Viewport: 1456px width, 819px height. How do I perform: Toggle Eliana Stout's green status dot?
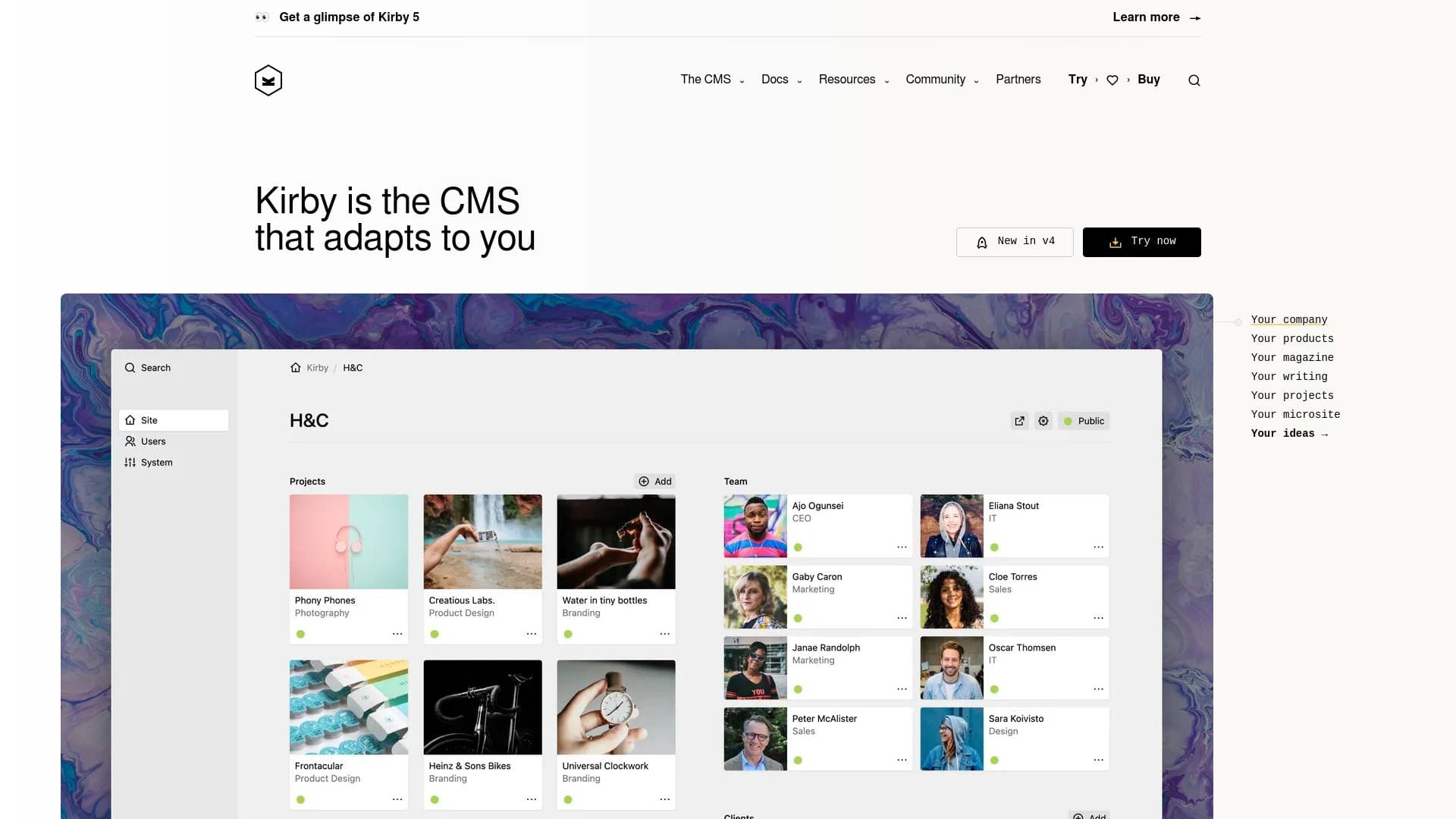point(994,548)
